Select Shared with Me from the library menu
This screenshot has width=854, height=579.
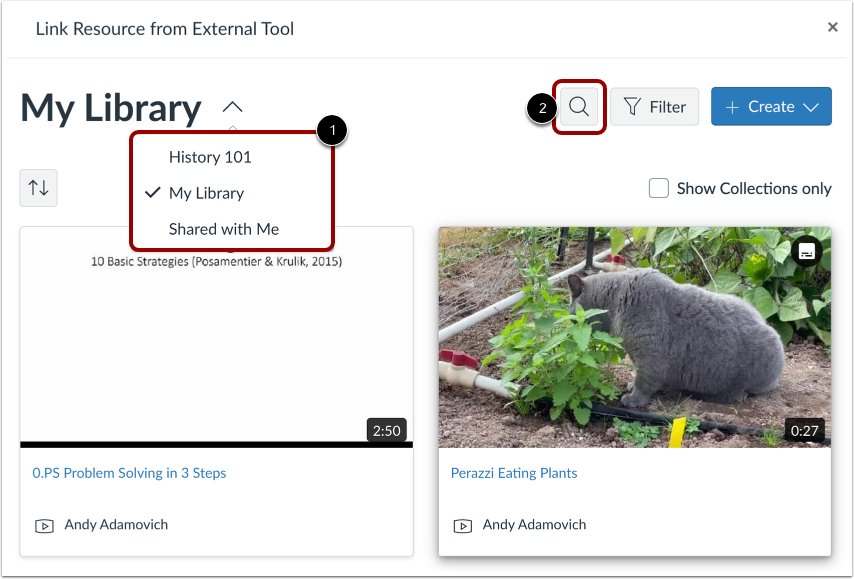pyautogui.click(x=223, y=229)
